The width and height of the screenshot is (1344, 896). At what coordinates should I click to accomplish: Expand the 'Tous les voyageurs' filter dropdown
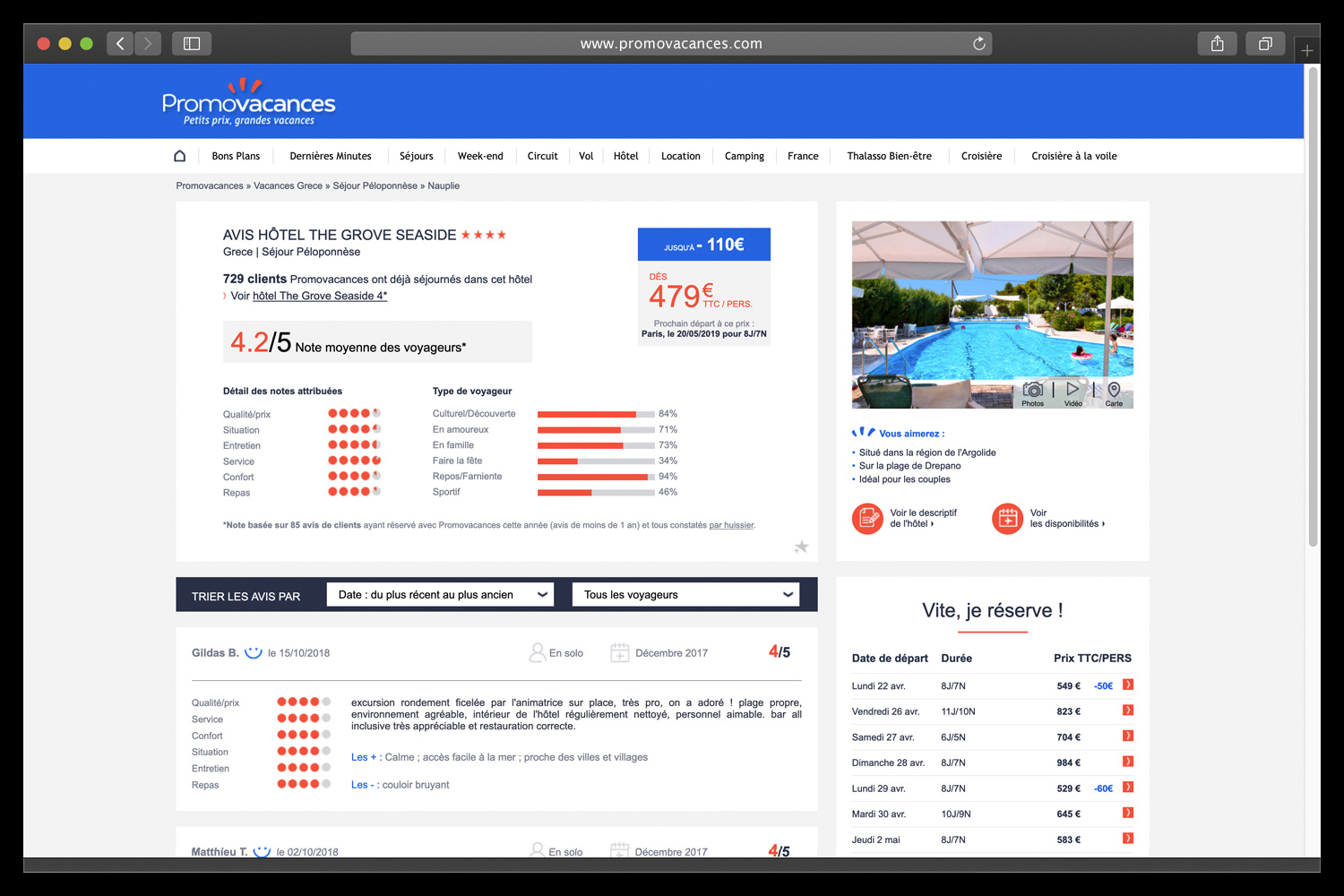click(x=686, y=595)
